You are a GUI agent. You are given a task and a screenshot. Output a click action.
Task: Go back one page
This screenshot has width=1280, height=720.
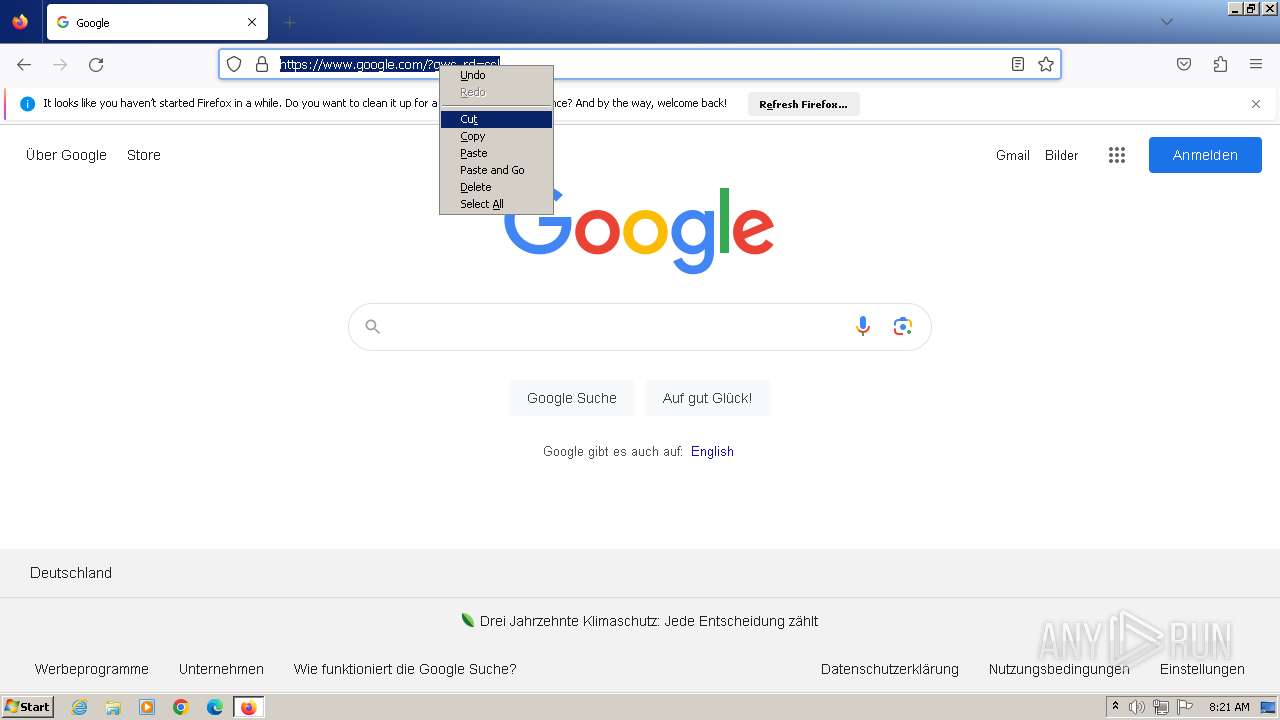click(x=24, y=65)
